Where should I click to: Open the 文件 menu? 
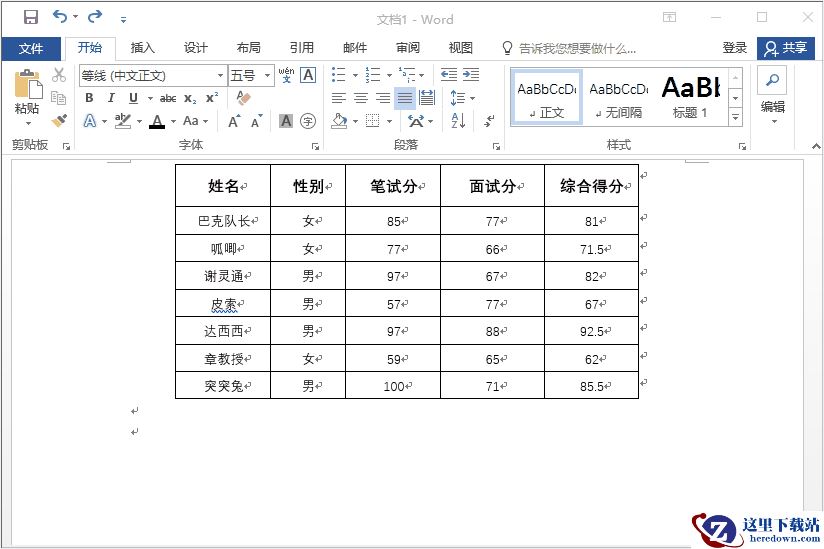tap(30, 48)
